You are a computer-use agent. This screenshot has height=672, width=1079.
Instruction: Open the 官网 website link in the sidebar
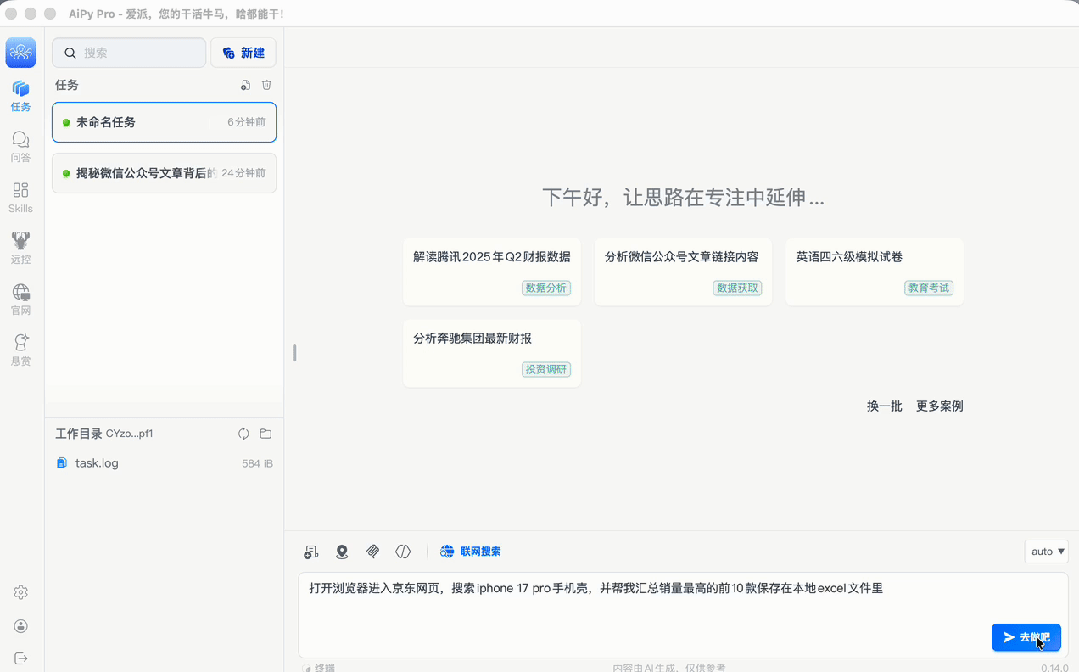click(x=21, y=299)
